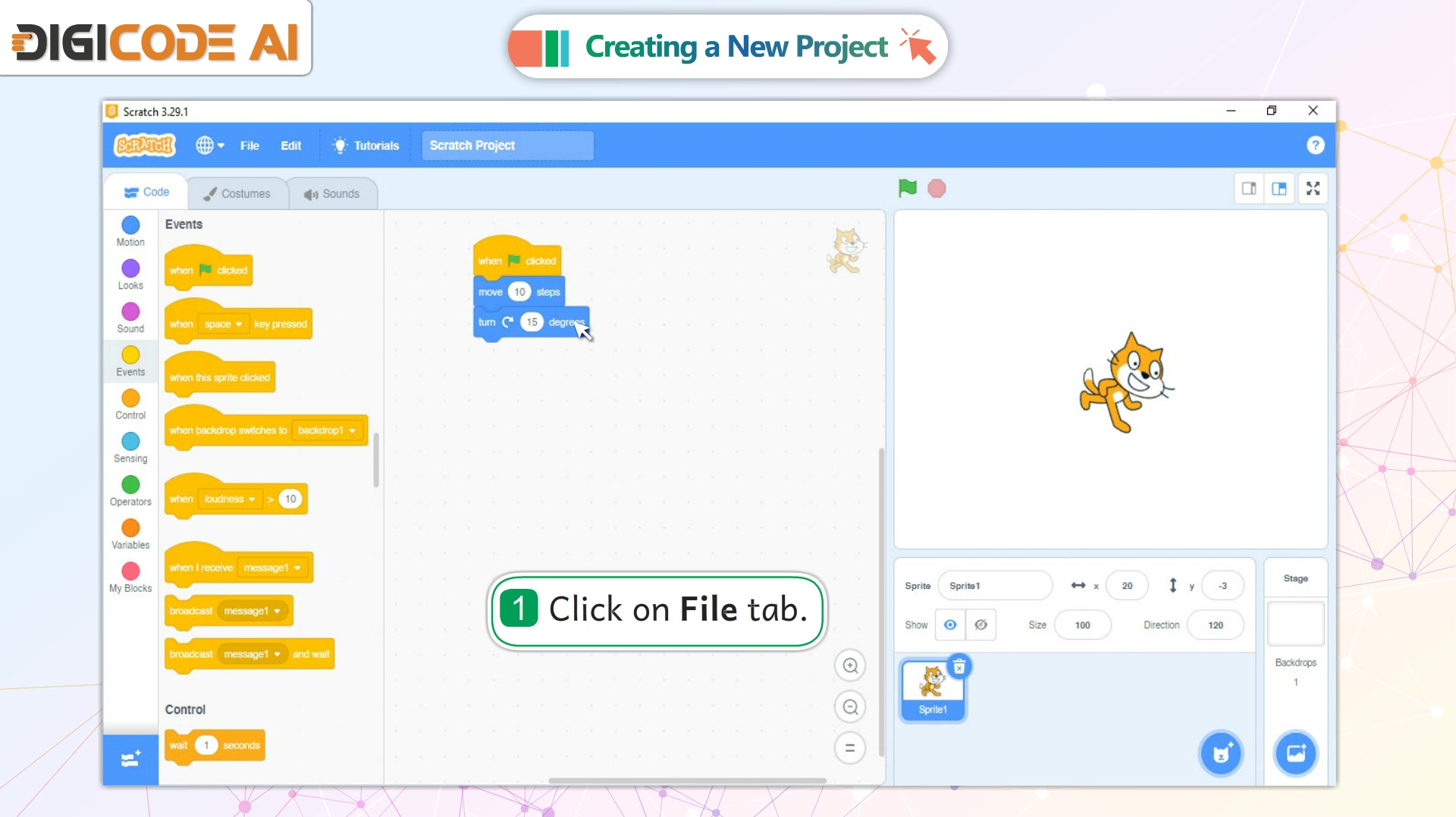This screenshot has width=1456, height=817.
Task: Click the wait seconds value 1
Action: click(x=206, y=745)
